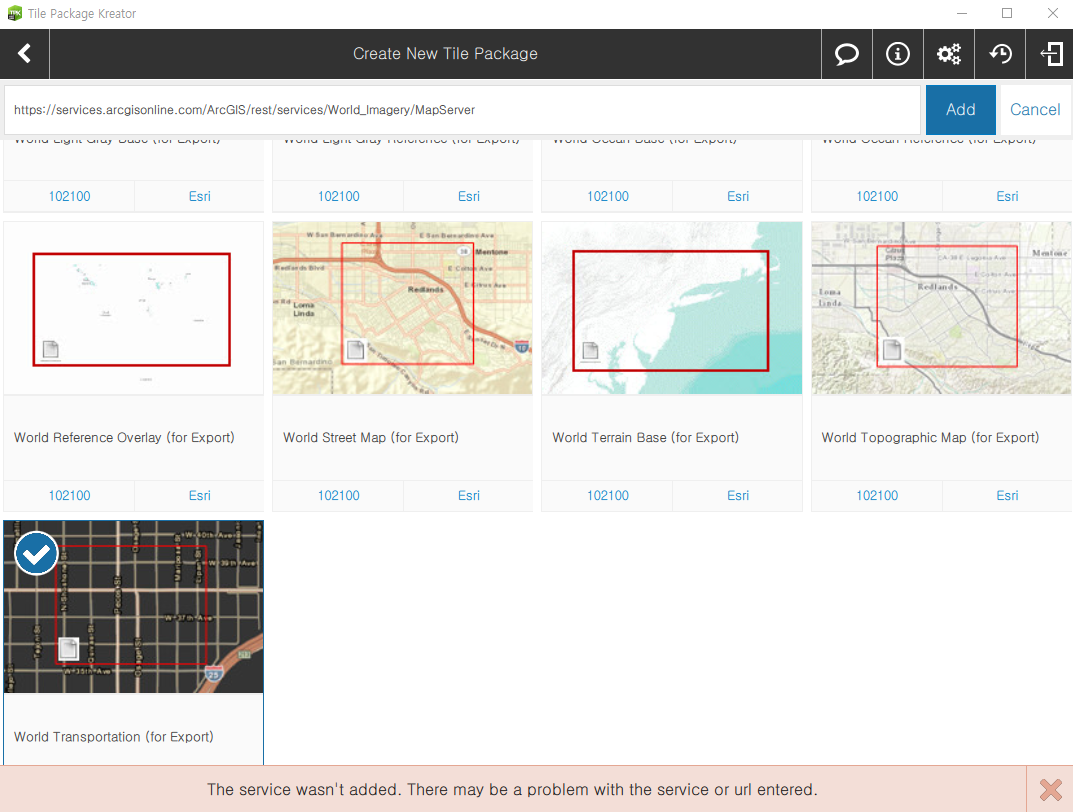Viewport: 1073px width, 812px height.
Task: Click the Add button
Action: [x=960, y=109]
